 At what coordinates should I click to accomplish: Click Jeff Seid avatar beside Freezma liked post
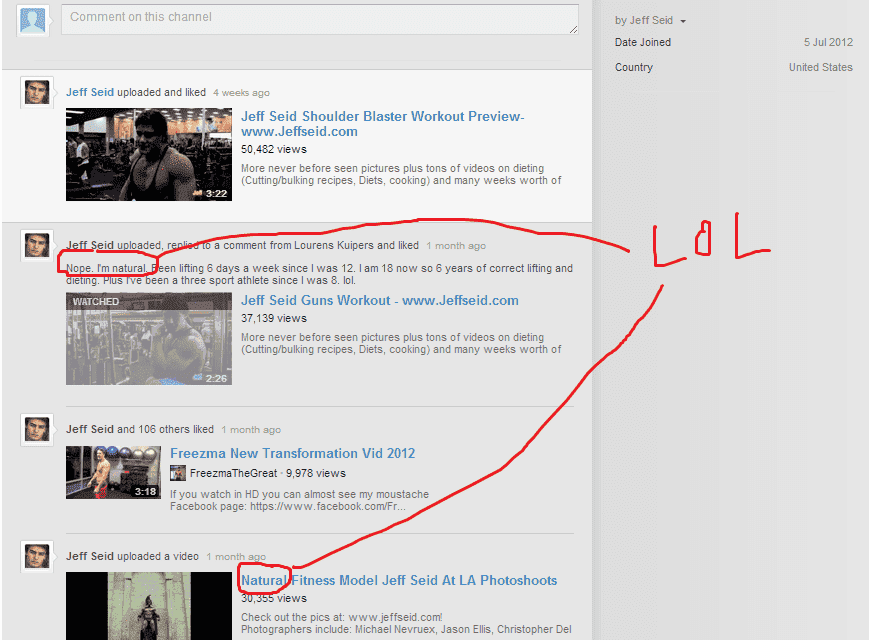click(x=37, y=430)
